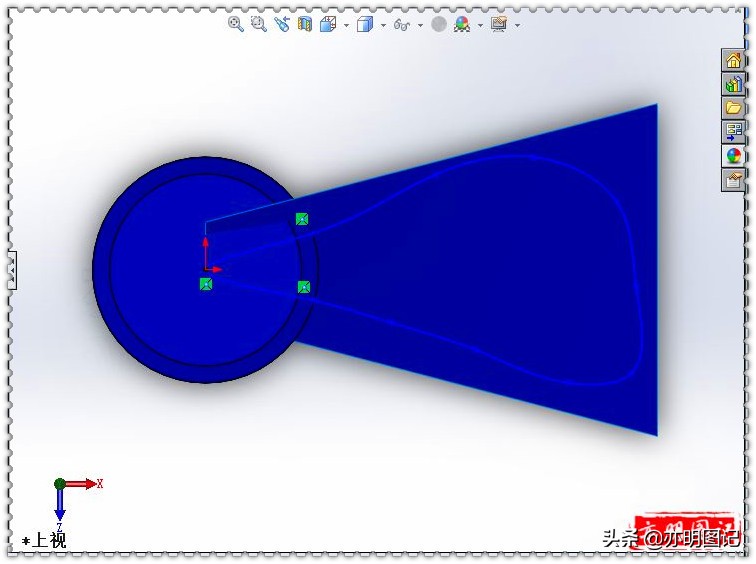Viewport: 756px width, 564px height.
Task: Go back to the Previous View
Action: point(282,24)
